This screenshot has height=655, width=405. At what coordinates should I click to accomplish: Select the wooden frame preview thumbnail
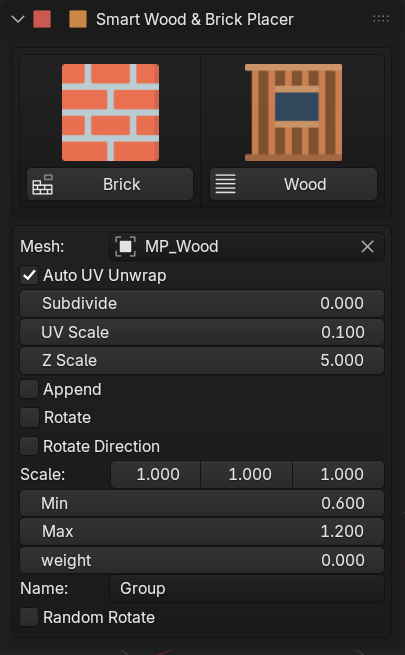tap(294, 112)
